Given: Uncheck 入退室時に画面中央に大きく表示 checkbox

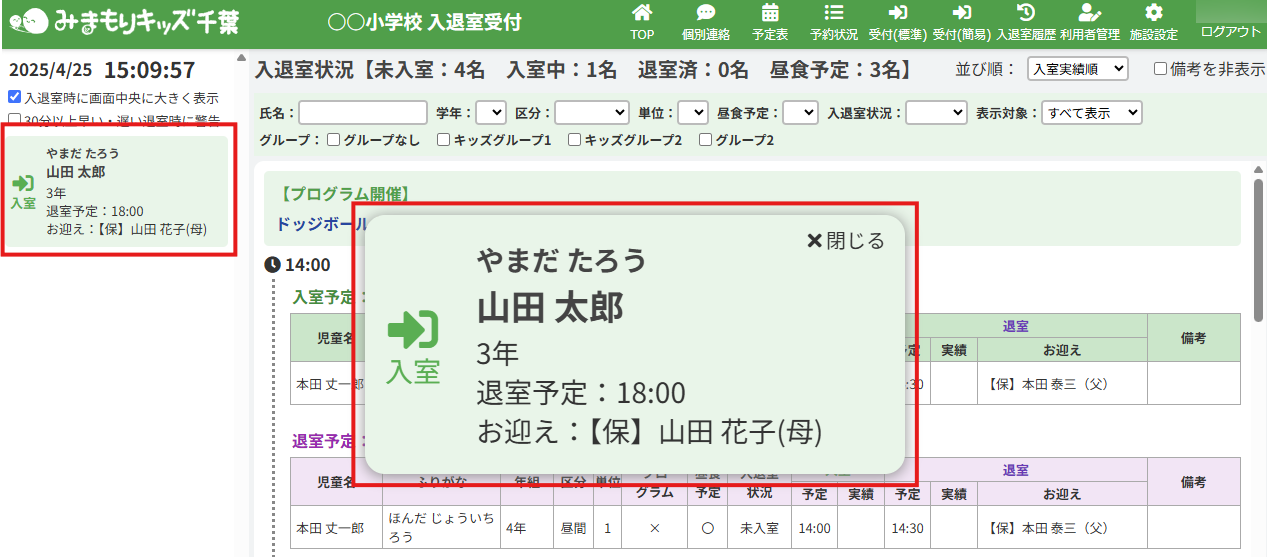Looking at the screenshot, I should coord(14,98).
